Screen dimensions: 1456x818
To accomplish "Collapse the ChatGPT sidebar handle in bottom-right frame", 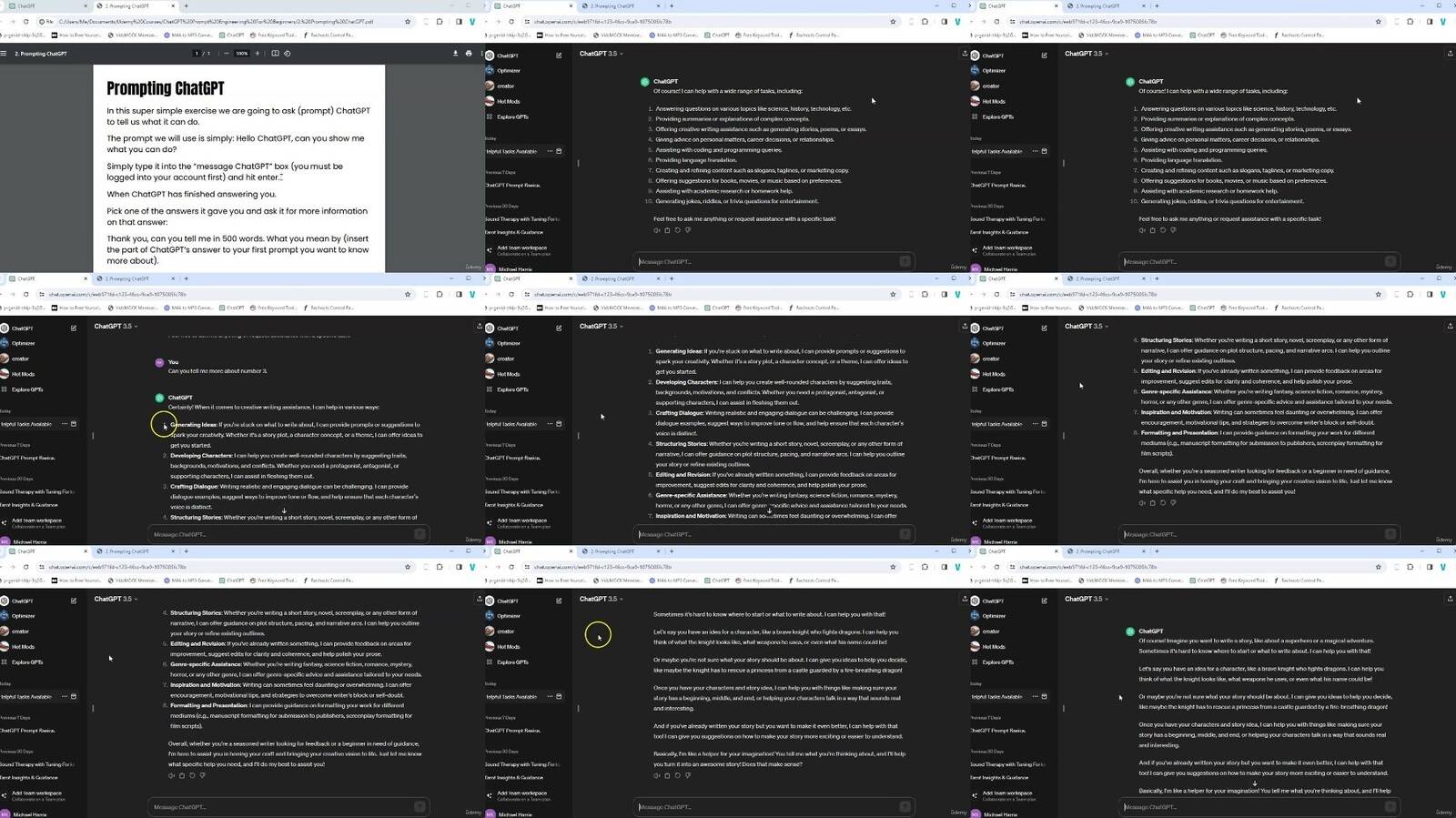I will 1064,709.
